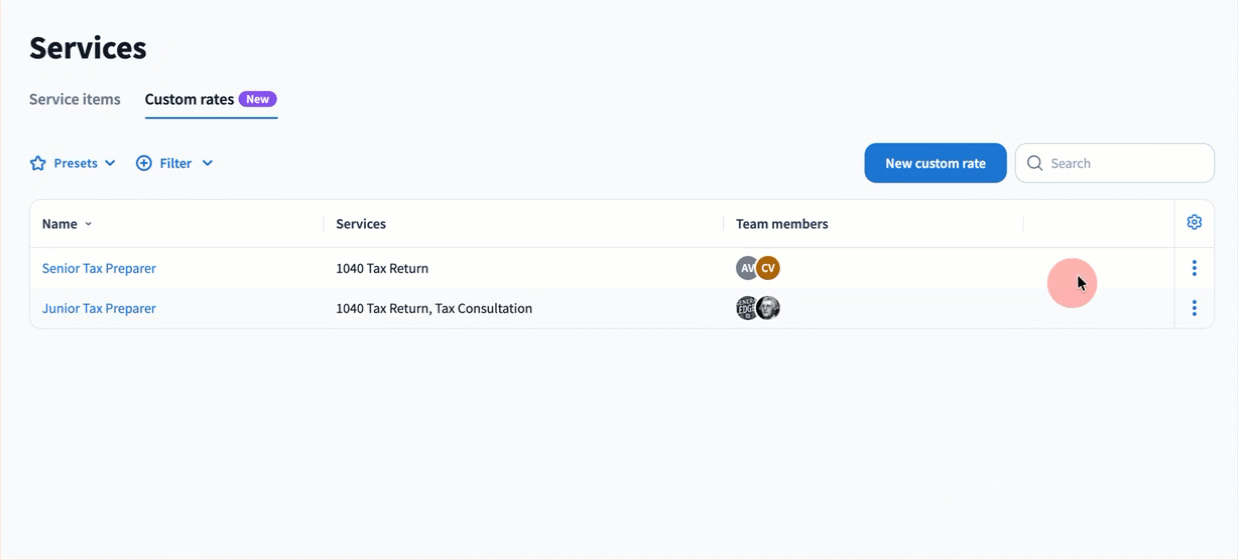Click into the Search input field
This screenshot has height=560, width=1238.
tap(1125, 163)
